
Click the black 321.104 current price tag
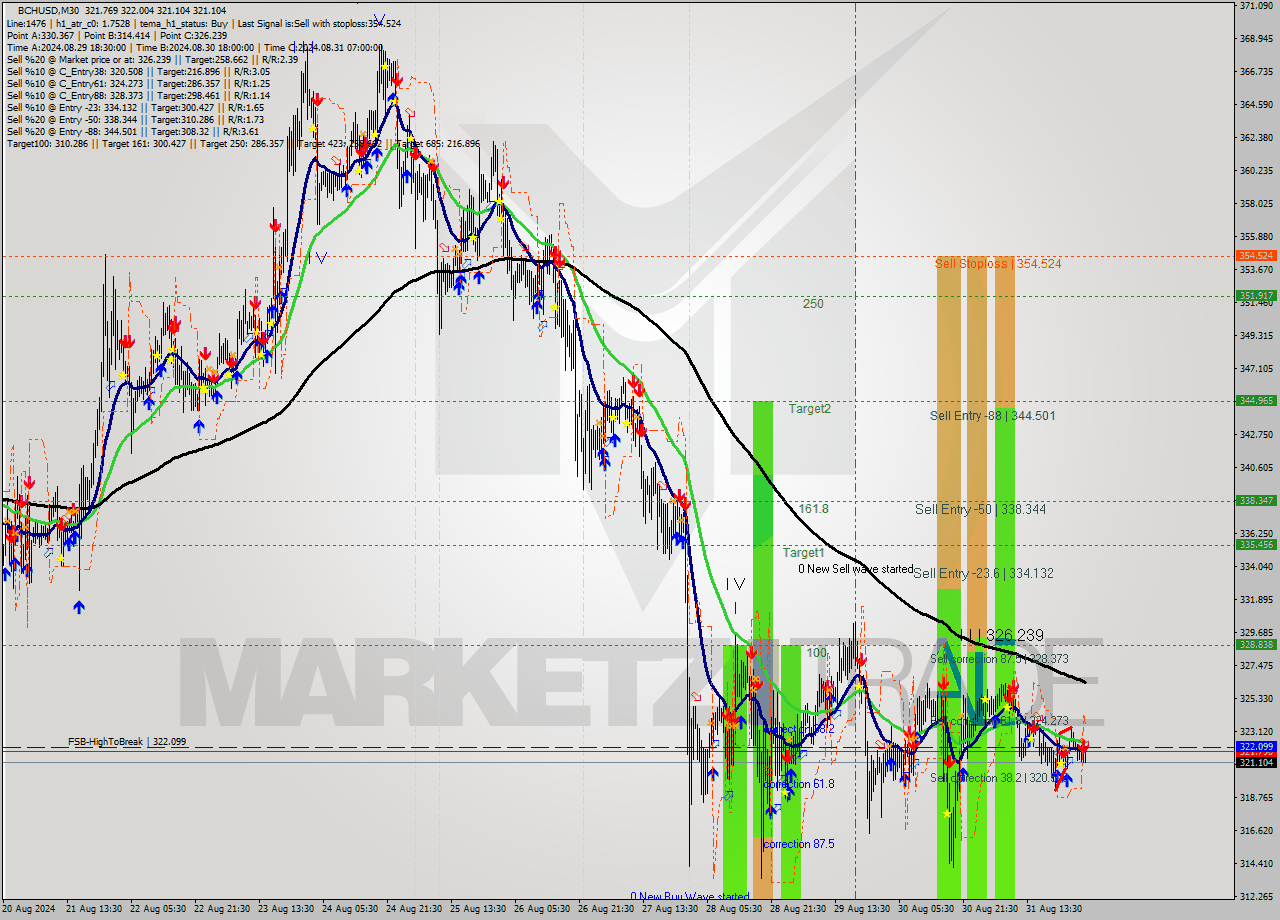tap(1256, 762)
